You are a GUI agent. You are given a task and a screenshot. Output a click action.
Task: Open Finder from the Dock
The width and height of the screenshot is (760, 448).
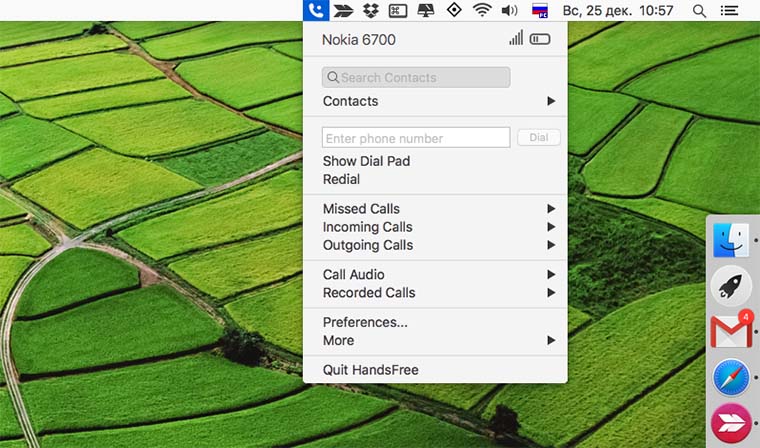pos(730,240)
